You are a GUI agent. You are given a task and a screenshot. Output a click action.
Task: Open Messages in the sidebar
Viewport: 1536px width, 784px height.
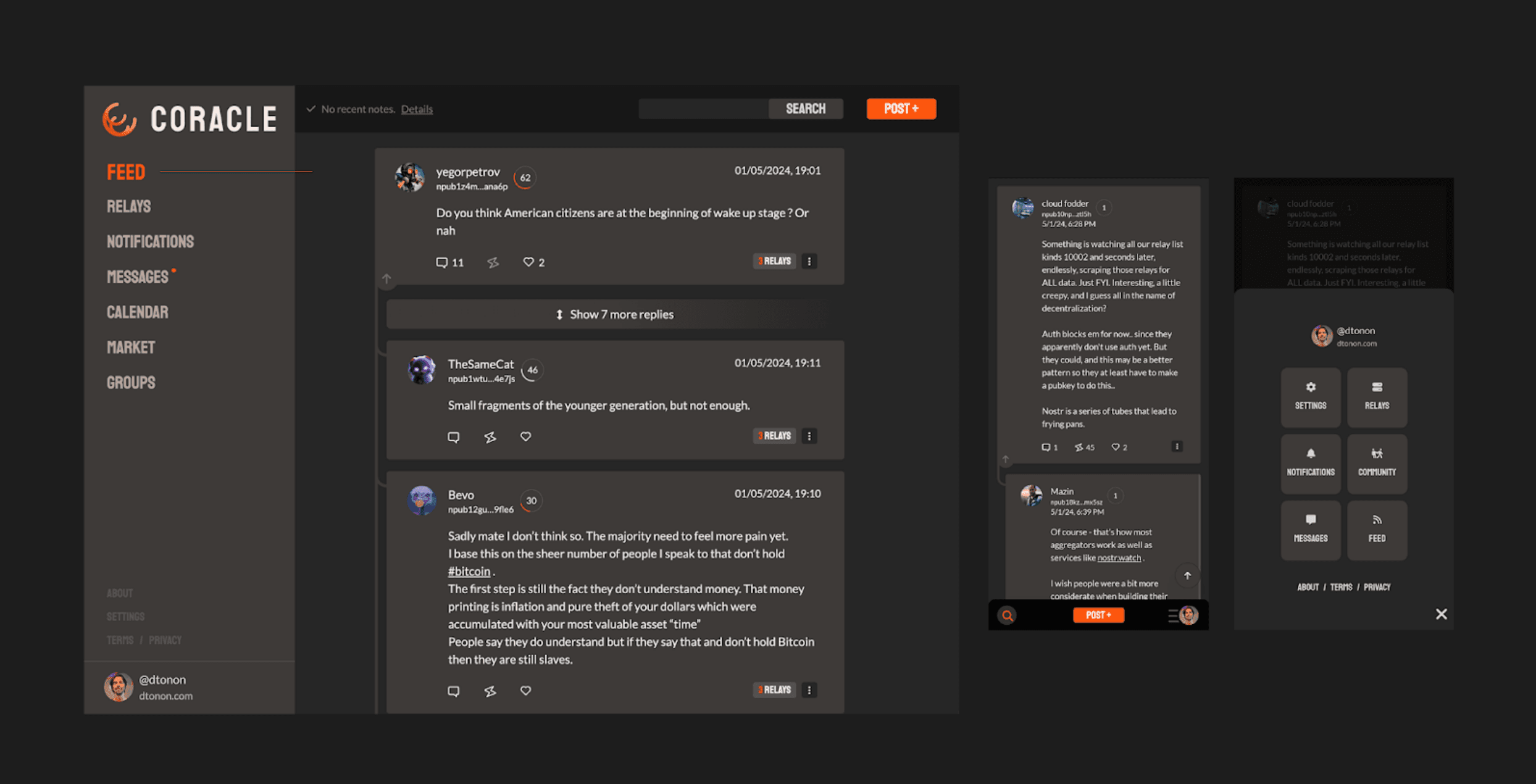click(x=138, y=277)
